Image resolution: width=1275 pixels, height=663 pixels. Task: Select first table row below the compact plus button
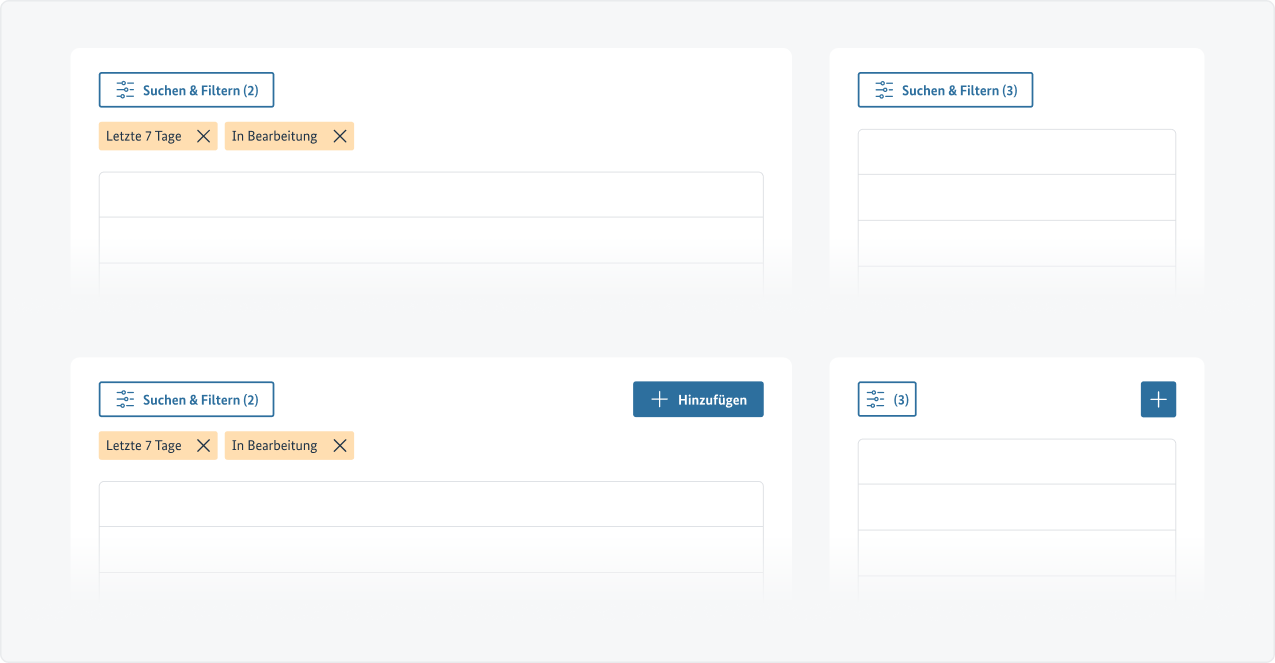[x=1017, y=462]
